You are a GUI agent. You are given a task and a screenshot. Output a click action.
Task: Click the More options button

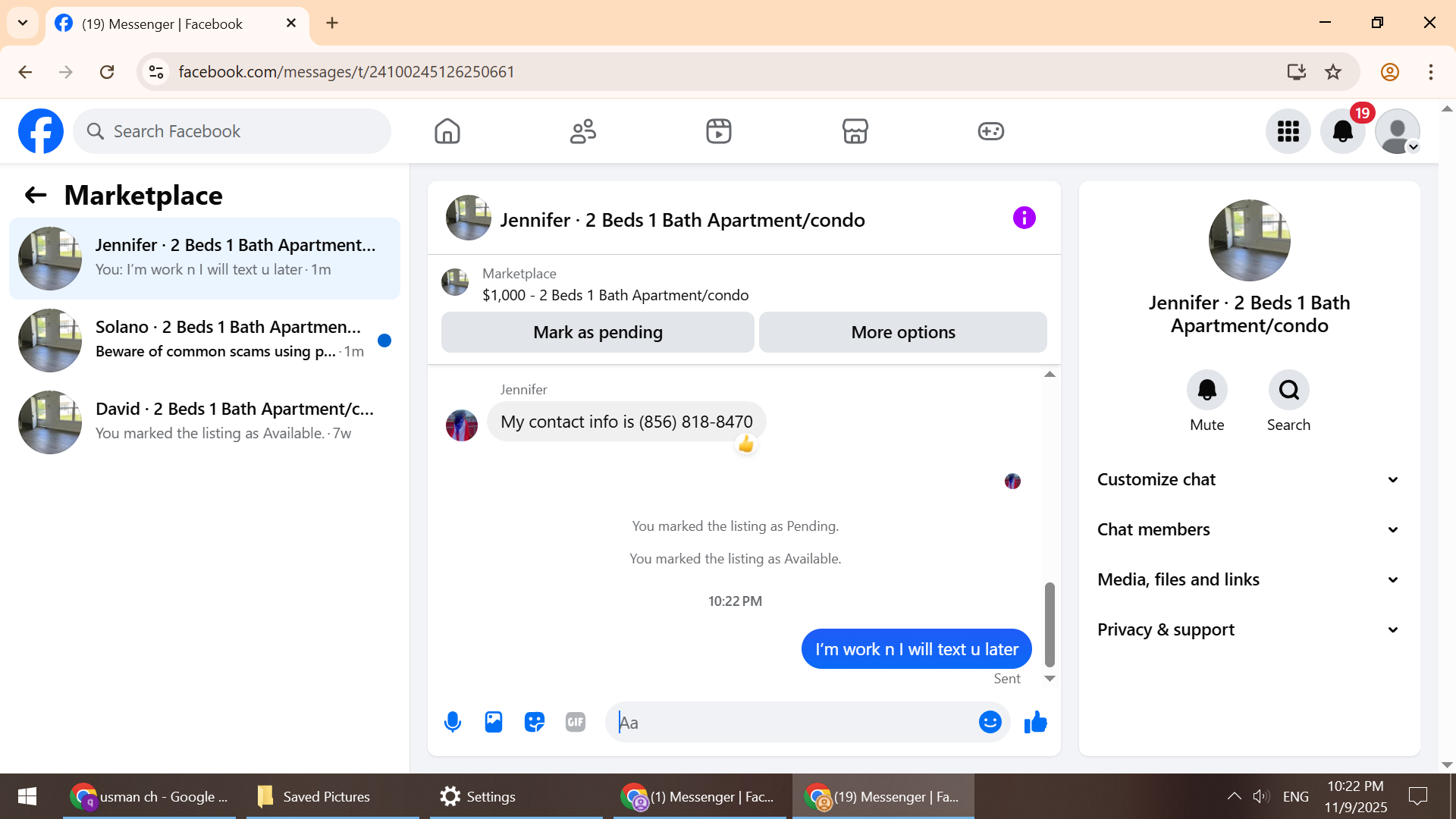click(x=903, y=332)
